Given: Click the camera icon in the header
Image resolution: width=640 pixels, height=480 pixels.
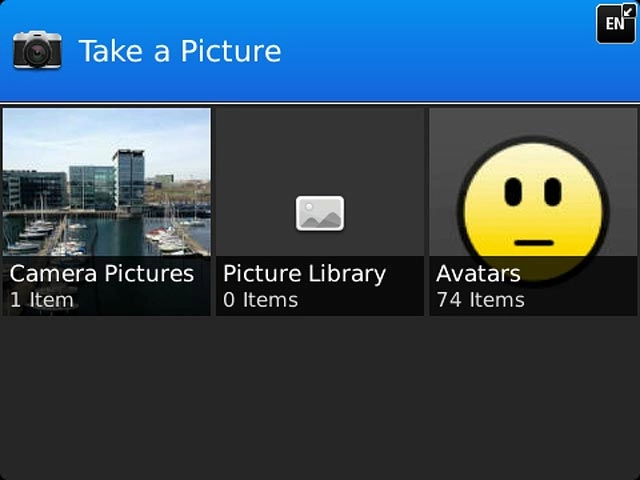Looking at the screenshot, I should [x=37, y=50].
